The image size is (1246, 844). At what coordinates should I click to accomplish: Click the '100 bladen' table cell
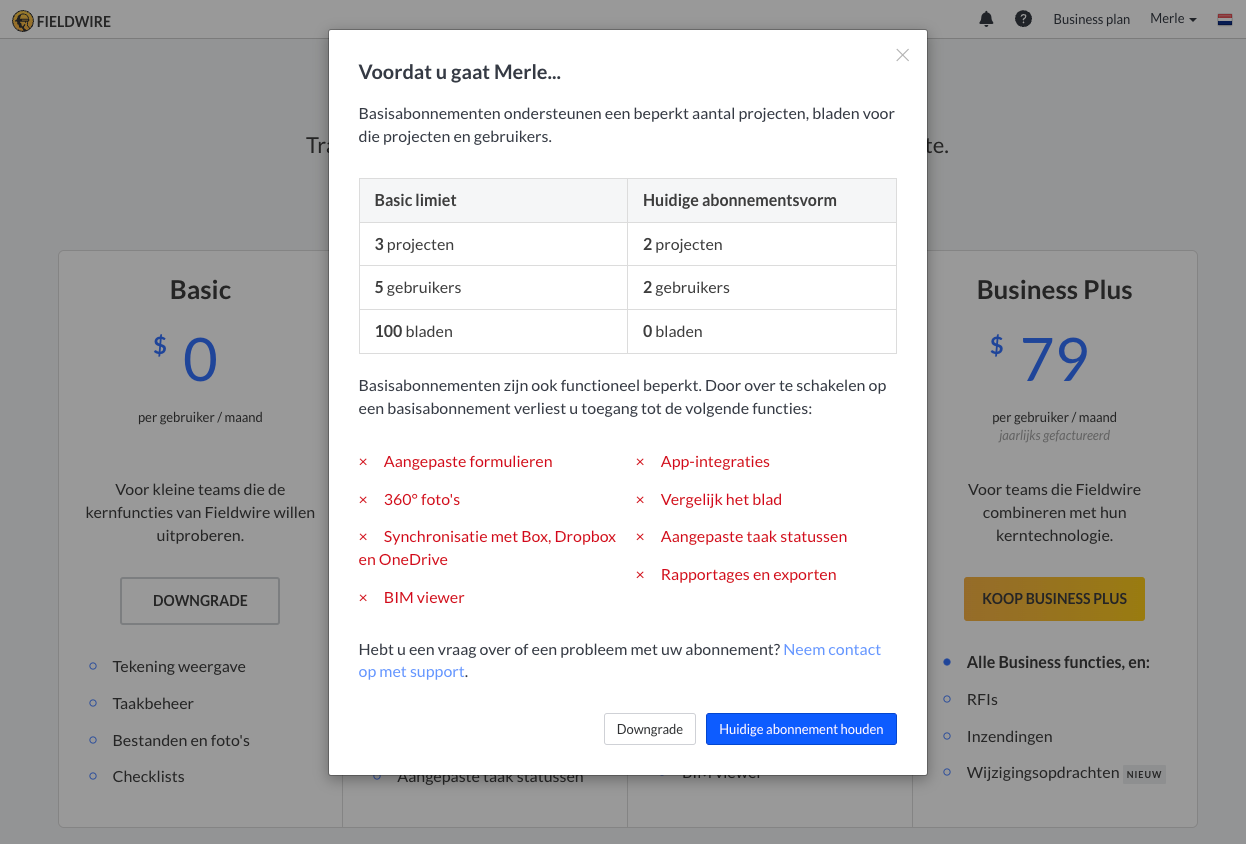493,331
